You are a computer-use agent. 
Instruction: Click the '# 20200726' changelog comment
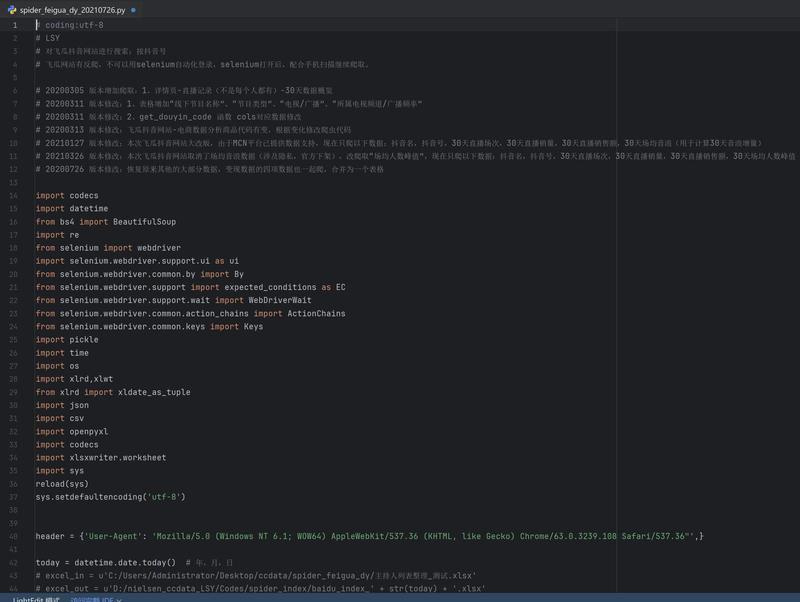click(210, 169)
